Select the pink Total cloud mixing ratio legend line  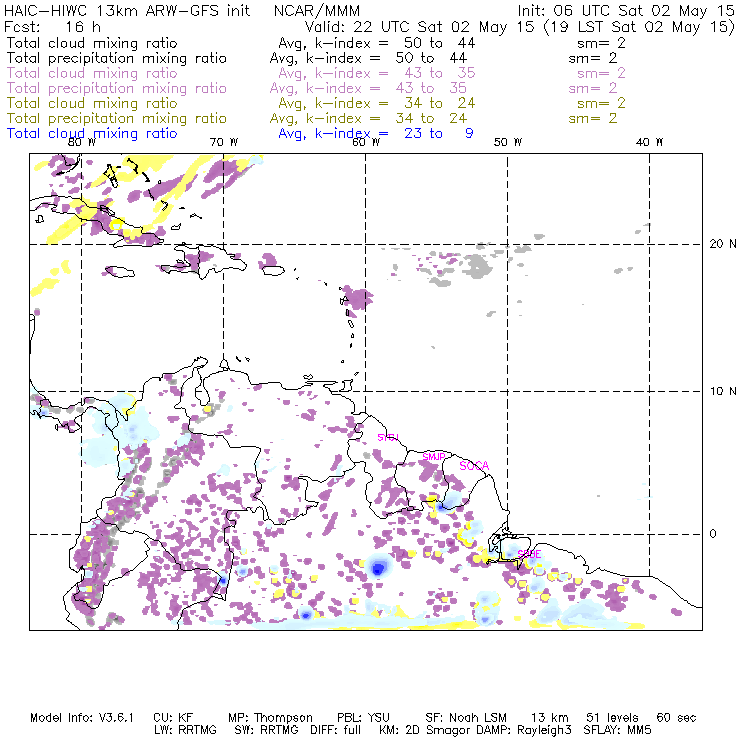click(x=316, y=73)
